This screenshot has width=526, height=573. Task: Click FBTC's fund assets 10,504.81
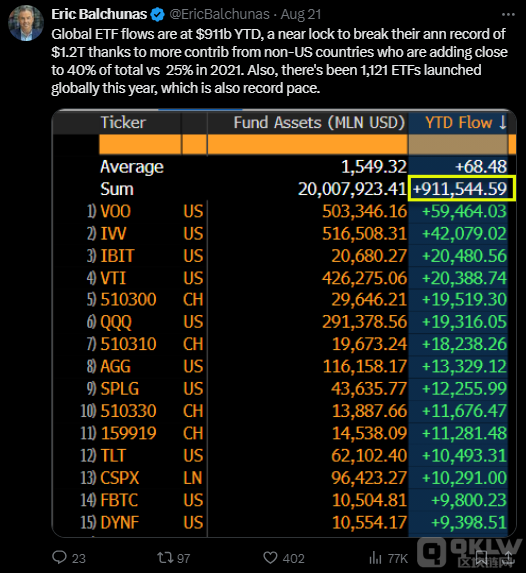click(x=369, y=501)
